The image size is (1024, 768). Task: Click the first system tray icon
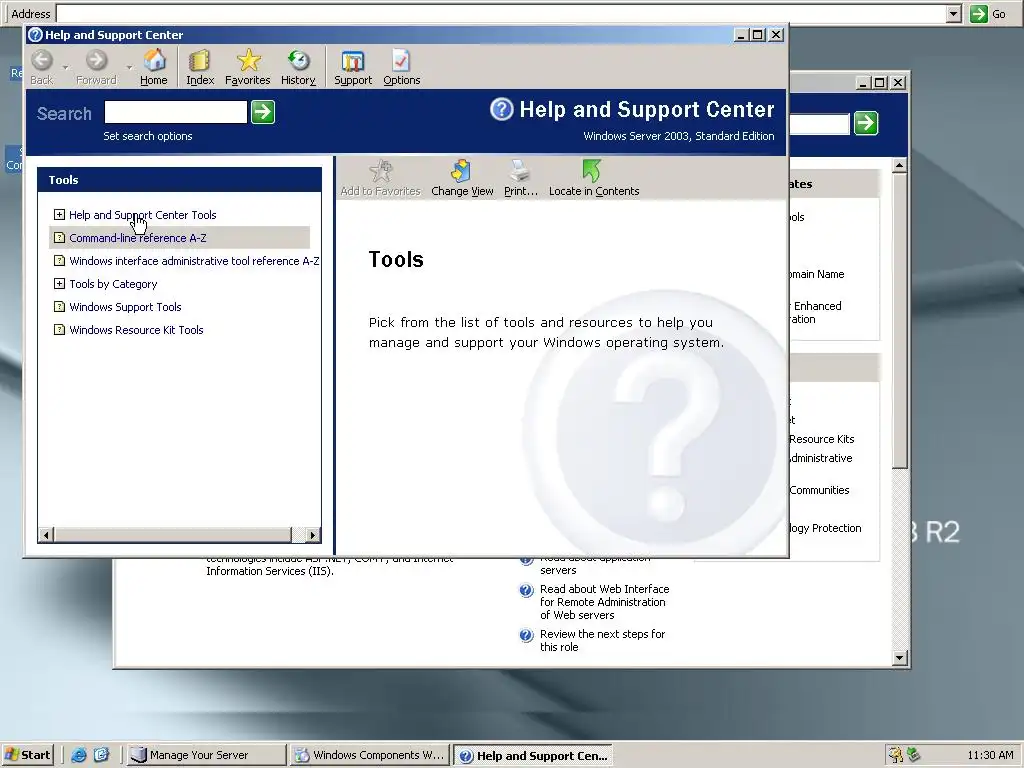[x=895, y=755]
